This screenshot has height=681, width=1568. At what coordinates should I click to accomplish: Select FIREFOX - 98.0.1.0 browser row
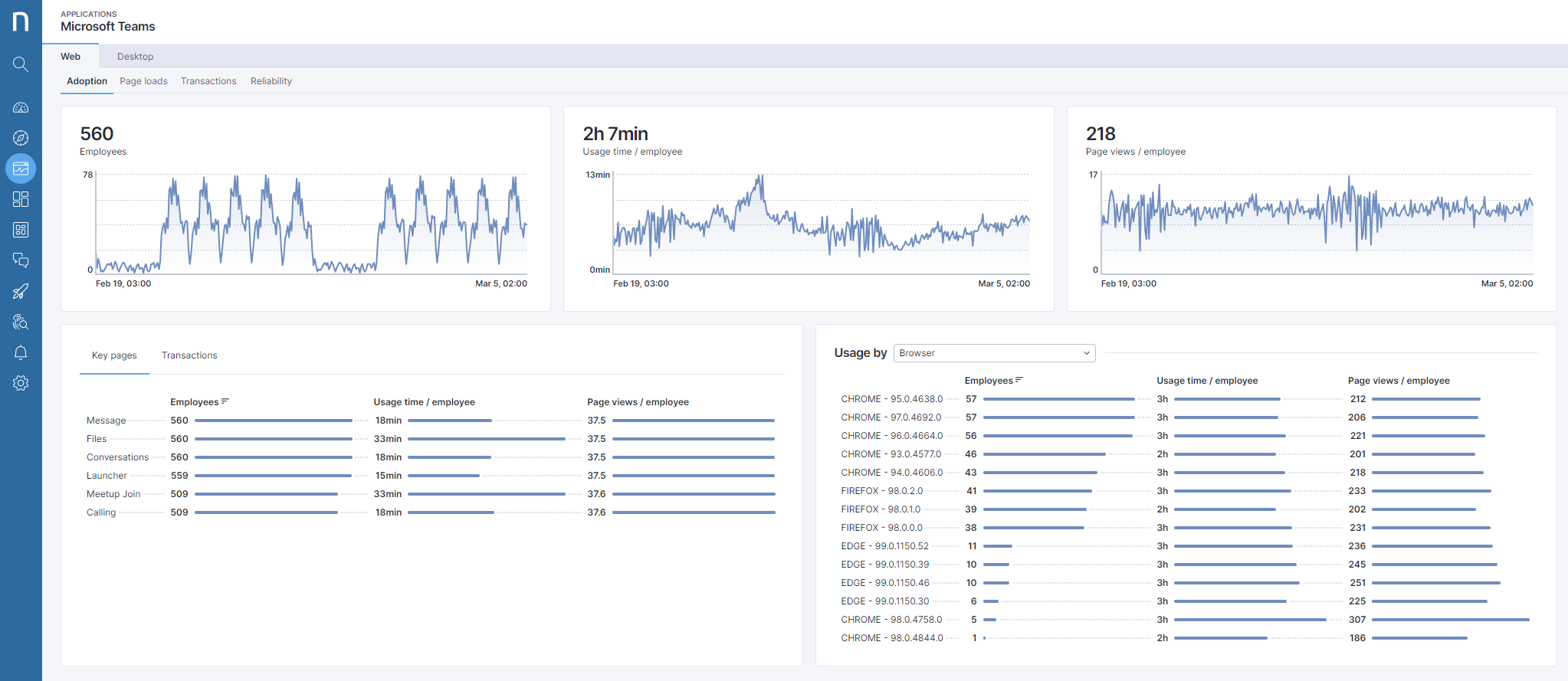(x=1186, y=509)
